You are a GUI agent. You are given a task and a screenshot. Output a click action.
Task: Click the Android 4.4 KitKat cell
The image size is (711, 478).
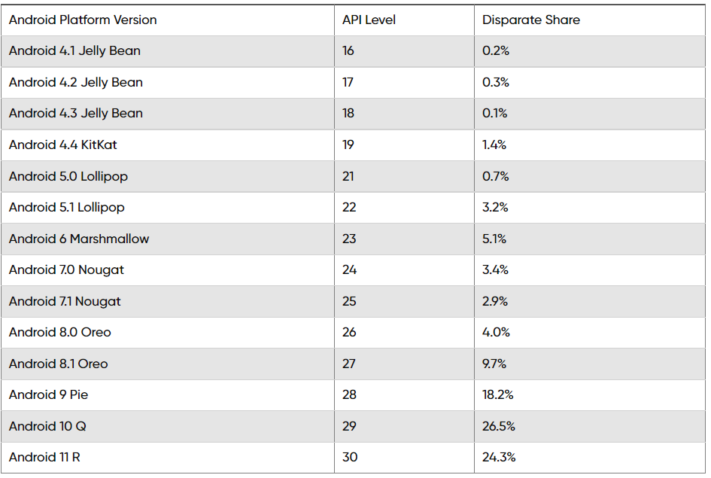pyautogui.click(x=168, y=145)
